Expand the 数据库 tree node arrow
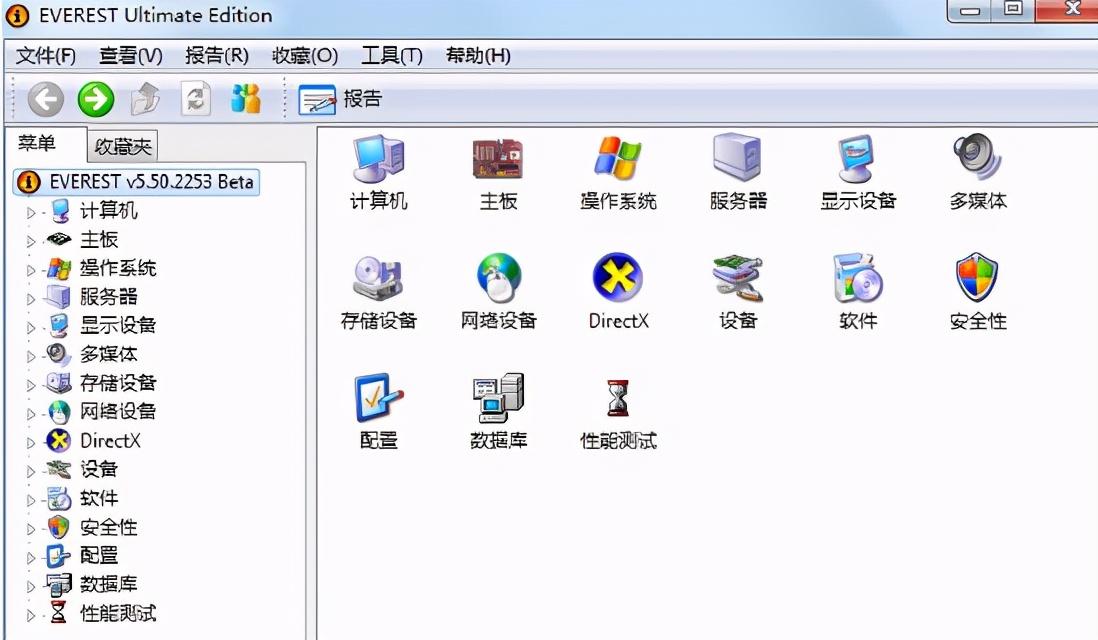 tap(30, 586)
